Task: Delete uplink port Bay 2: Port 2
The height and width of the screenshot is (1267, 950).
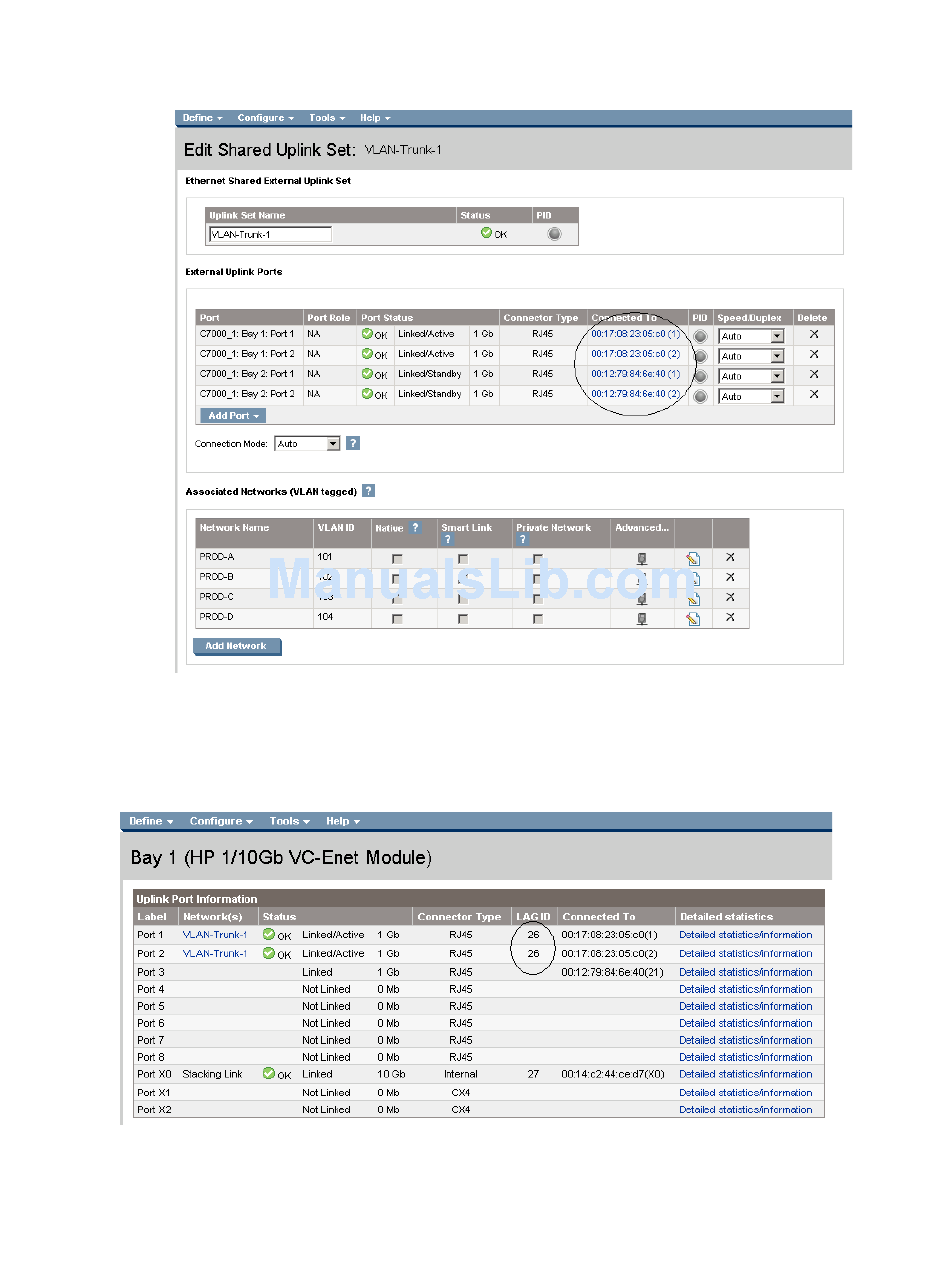Action: coord(814,394)
